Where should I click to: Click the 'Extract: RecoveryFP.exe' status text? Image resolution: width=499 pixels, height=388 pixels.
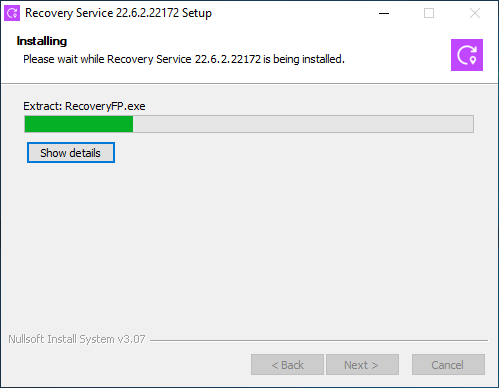coord(84,106)
